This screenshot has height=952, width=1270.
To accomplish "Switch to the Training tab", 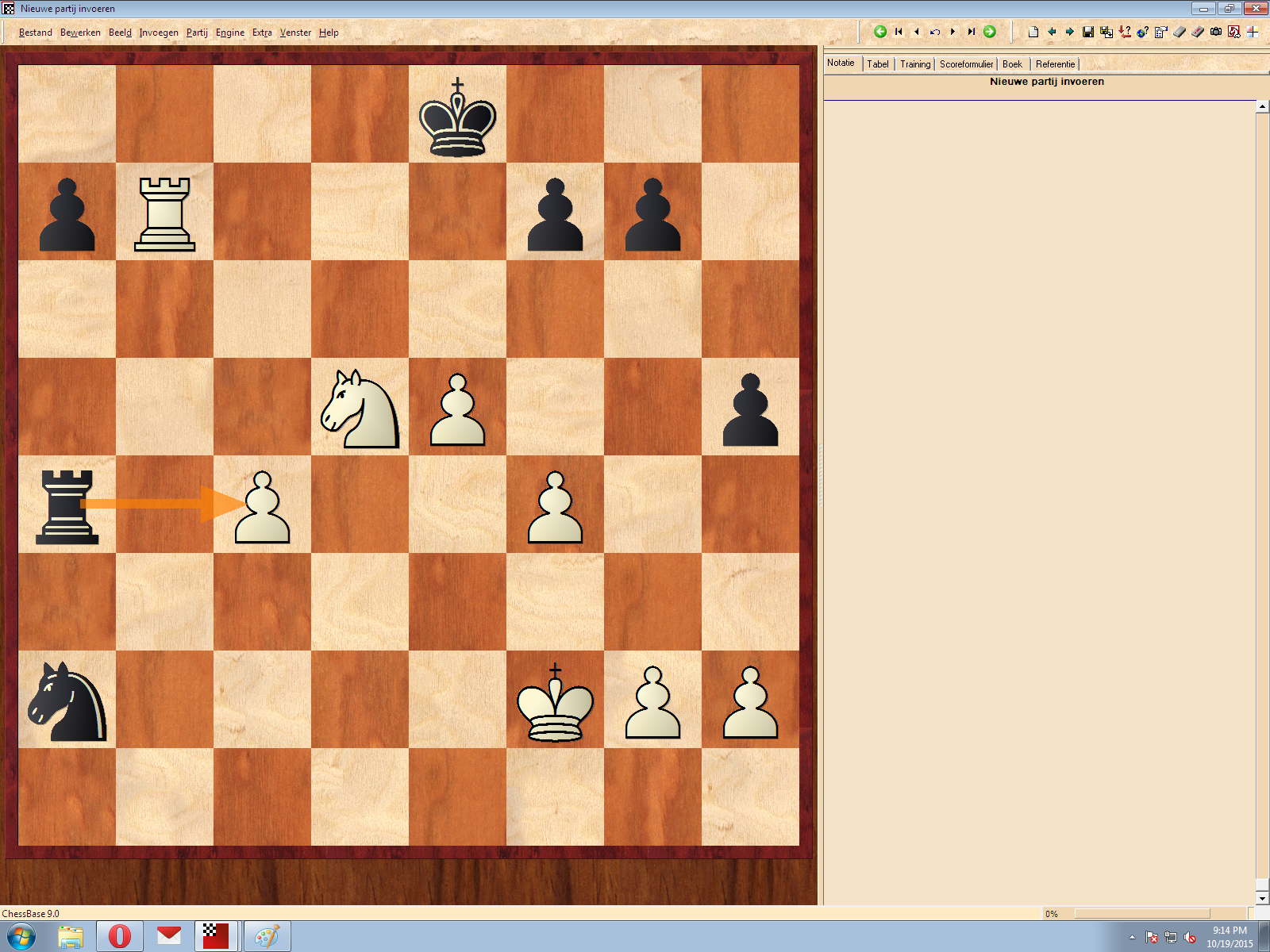I will click(x=914, y=64).
